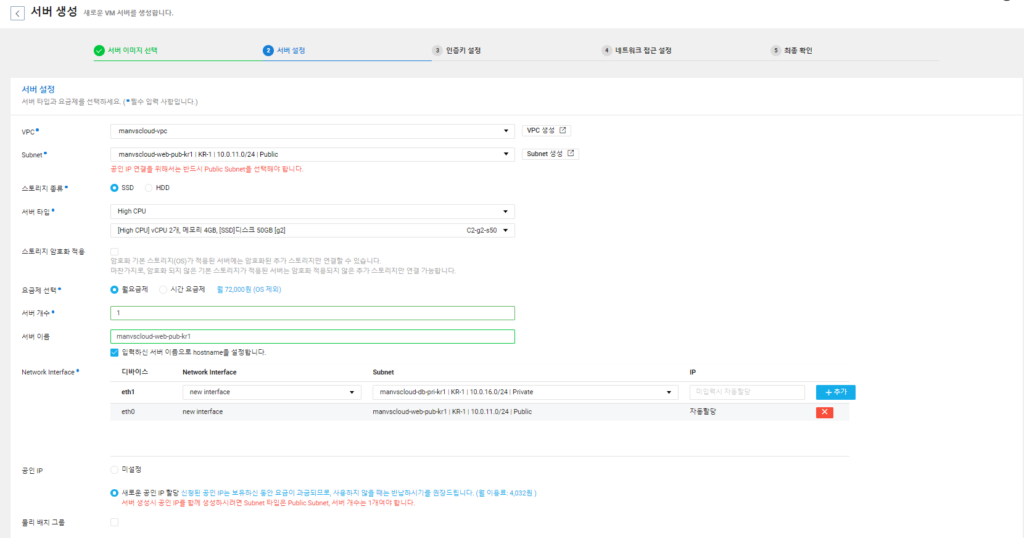Delete eth0 interface with red X
The width and height of the screenshot is (1024, 538).
coord(824,412)
